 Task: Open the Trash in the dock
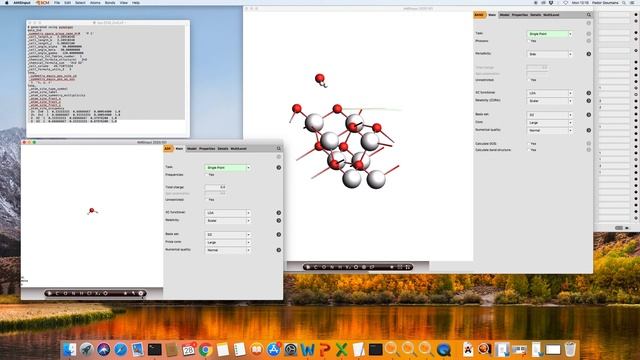click(570, 350)
